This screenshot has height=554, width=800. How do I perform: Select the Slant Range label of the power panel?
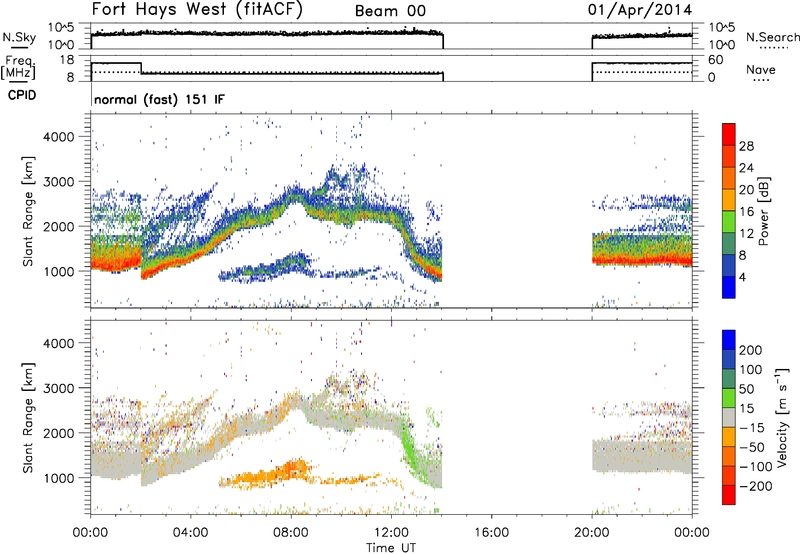pos(28,211)
